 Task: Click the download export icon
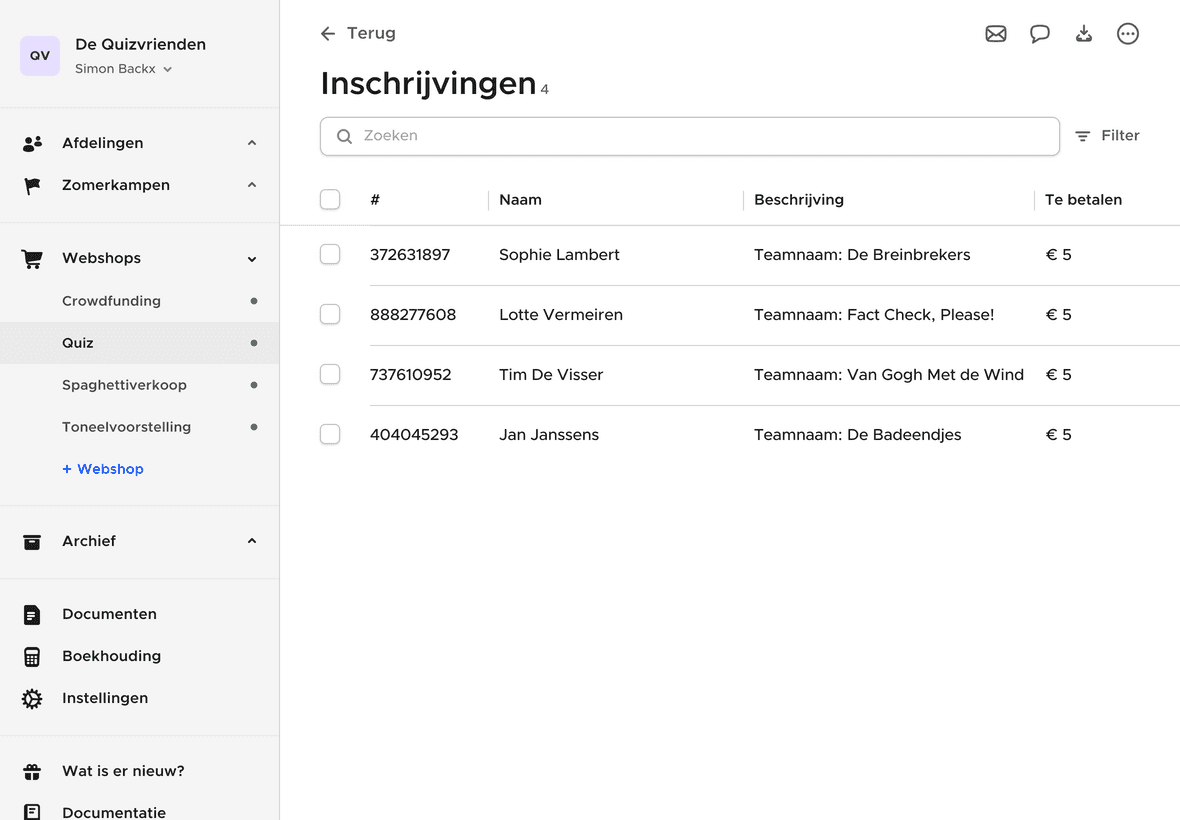tap(1084, 34)
